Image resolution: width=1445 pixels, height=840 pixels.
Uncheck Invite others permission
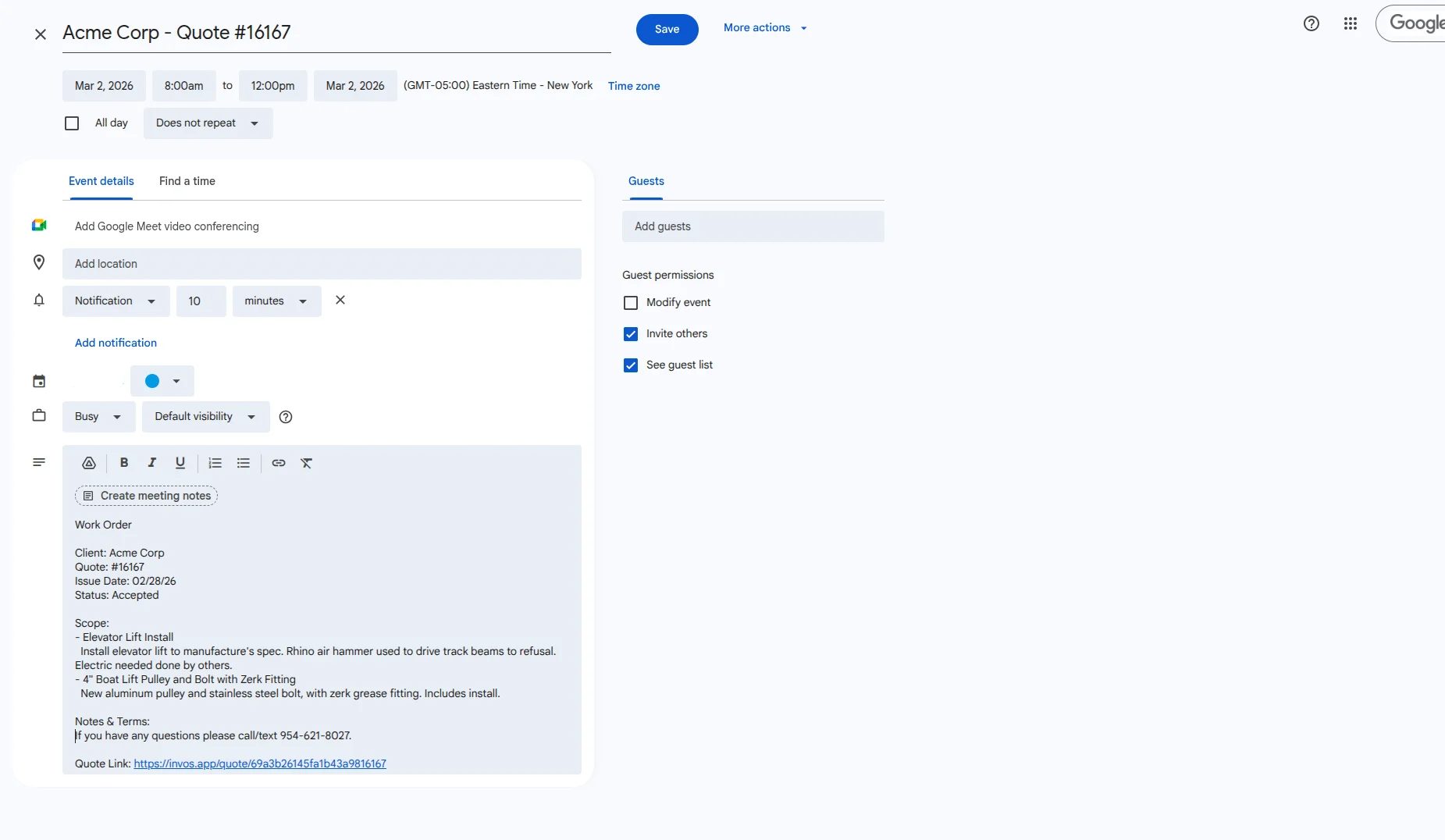pos(631,334)
